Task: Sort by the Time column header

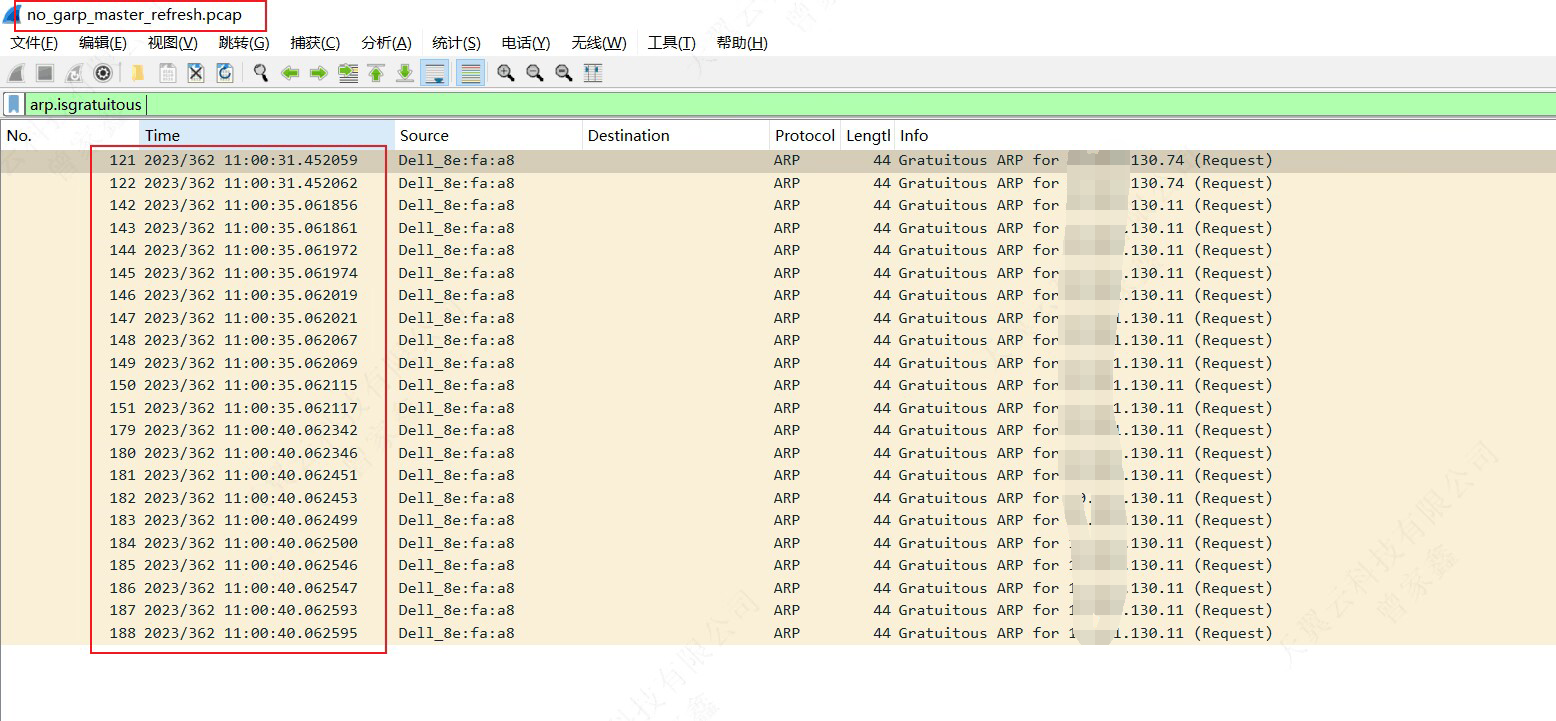Action: 267,136
